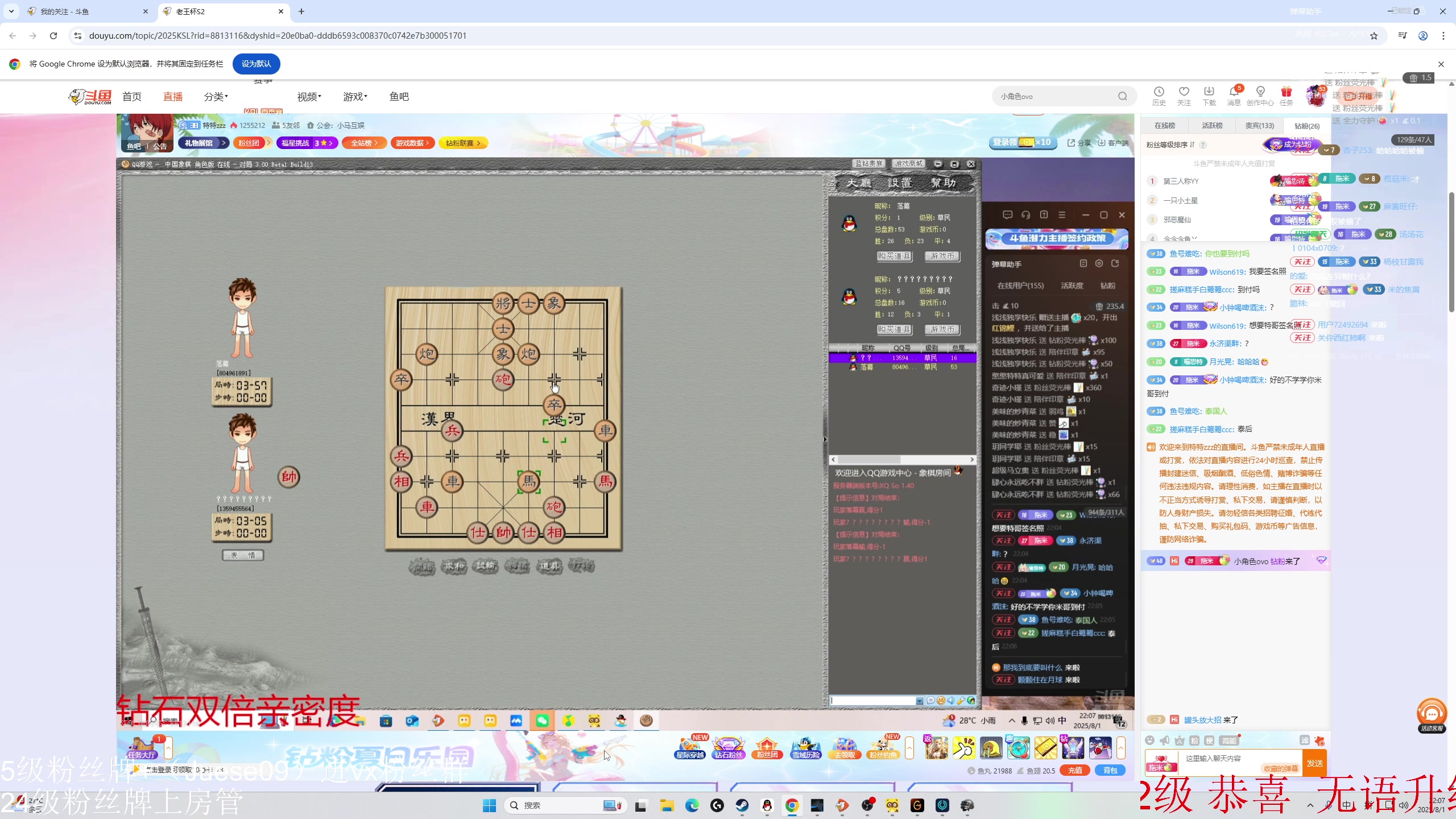The width and height of the screenshot is (1456, 819).
Task: Switch to the 在线榜 tab
Action: (x=1164, y=125)
